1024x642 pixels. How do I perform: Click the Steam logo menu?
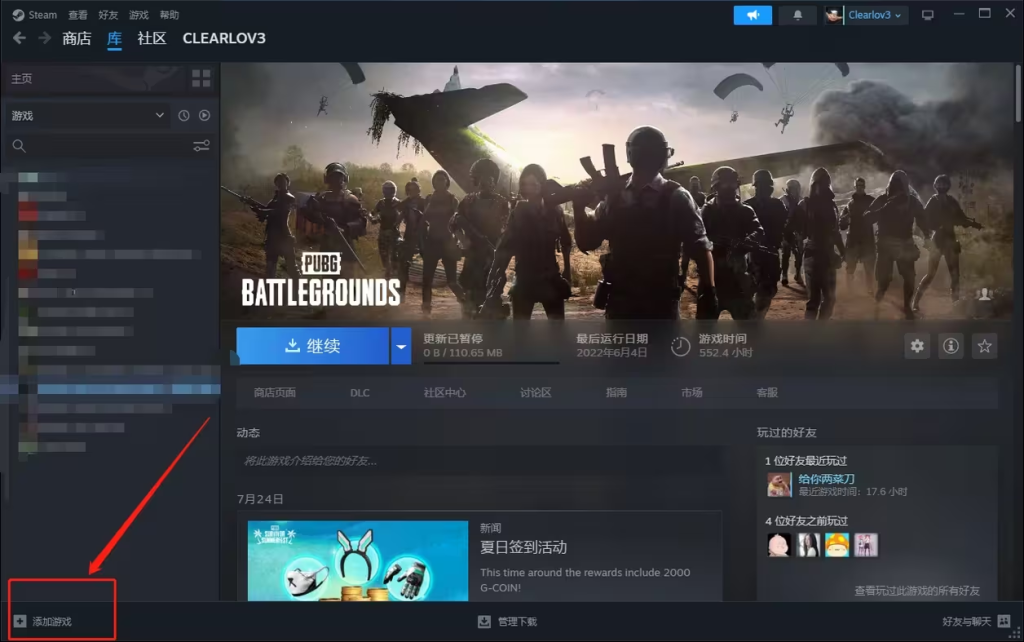tap(35, 15)
